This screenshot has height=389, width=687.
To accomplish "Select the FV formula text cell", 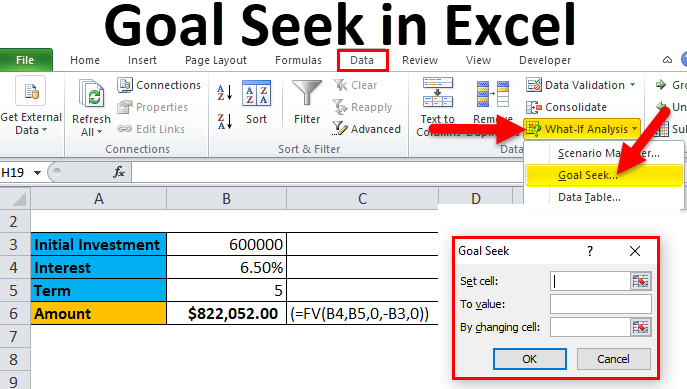I will click(x=362, y=313).
